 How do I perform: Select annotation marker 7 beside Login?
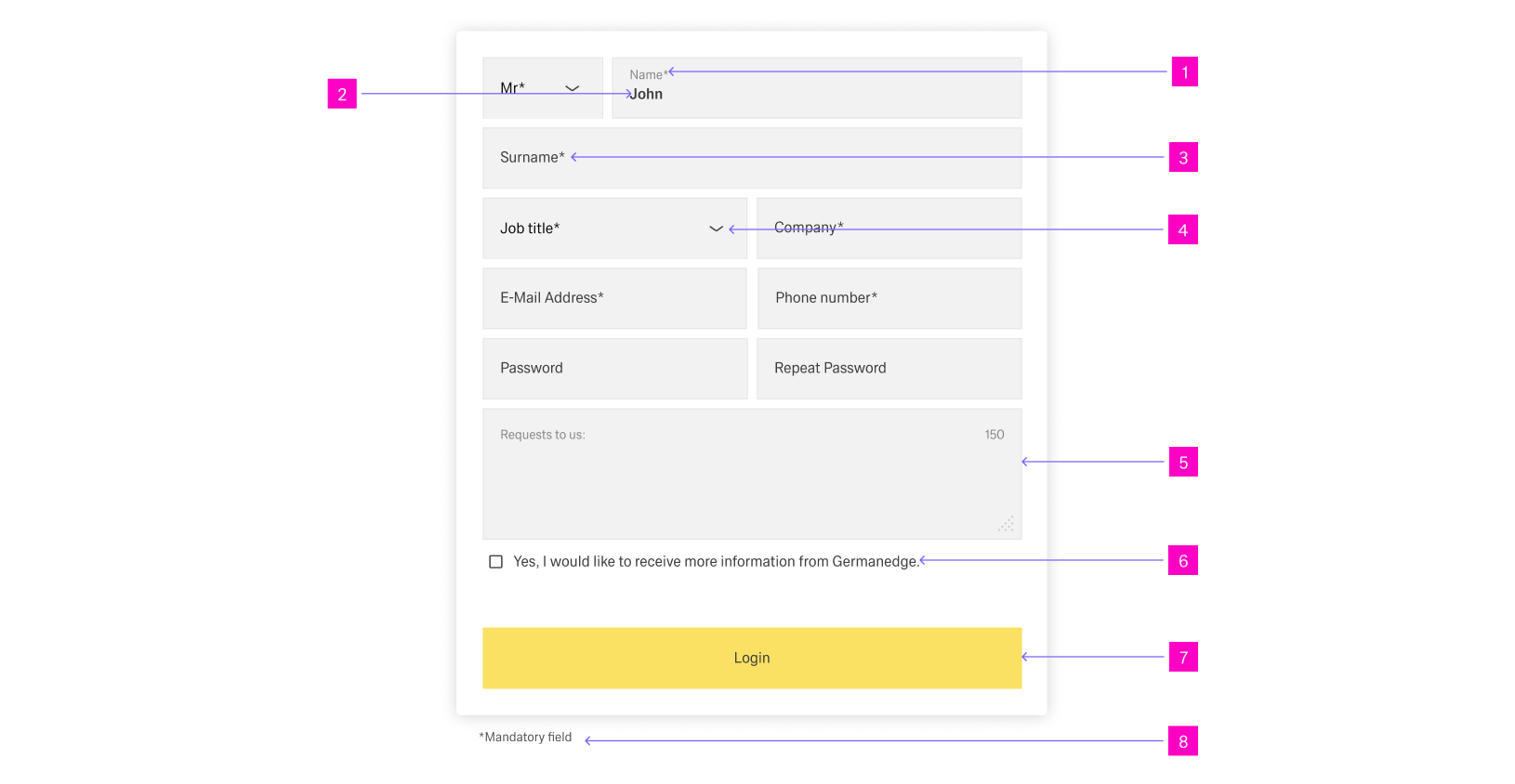(x=1183, y=658)
